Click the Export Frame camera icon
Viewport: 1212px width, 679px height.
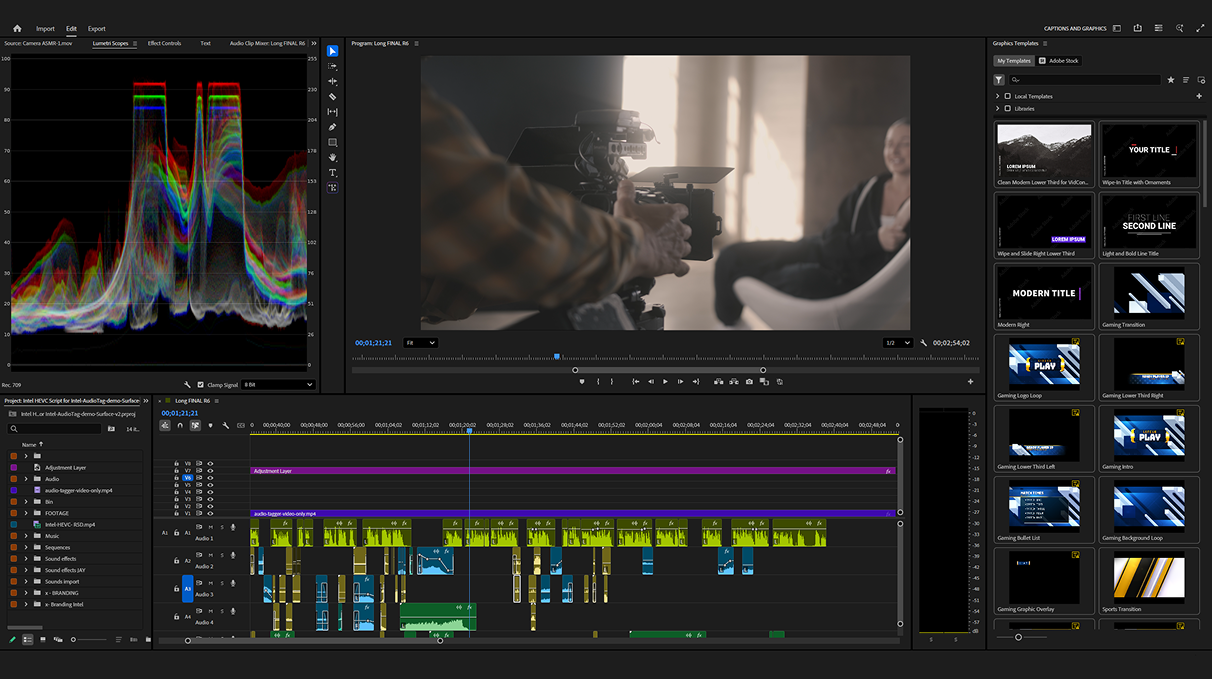click(749, 381)
